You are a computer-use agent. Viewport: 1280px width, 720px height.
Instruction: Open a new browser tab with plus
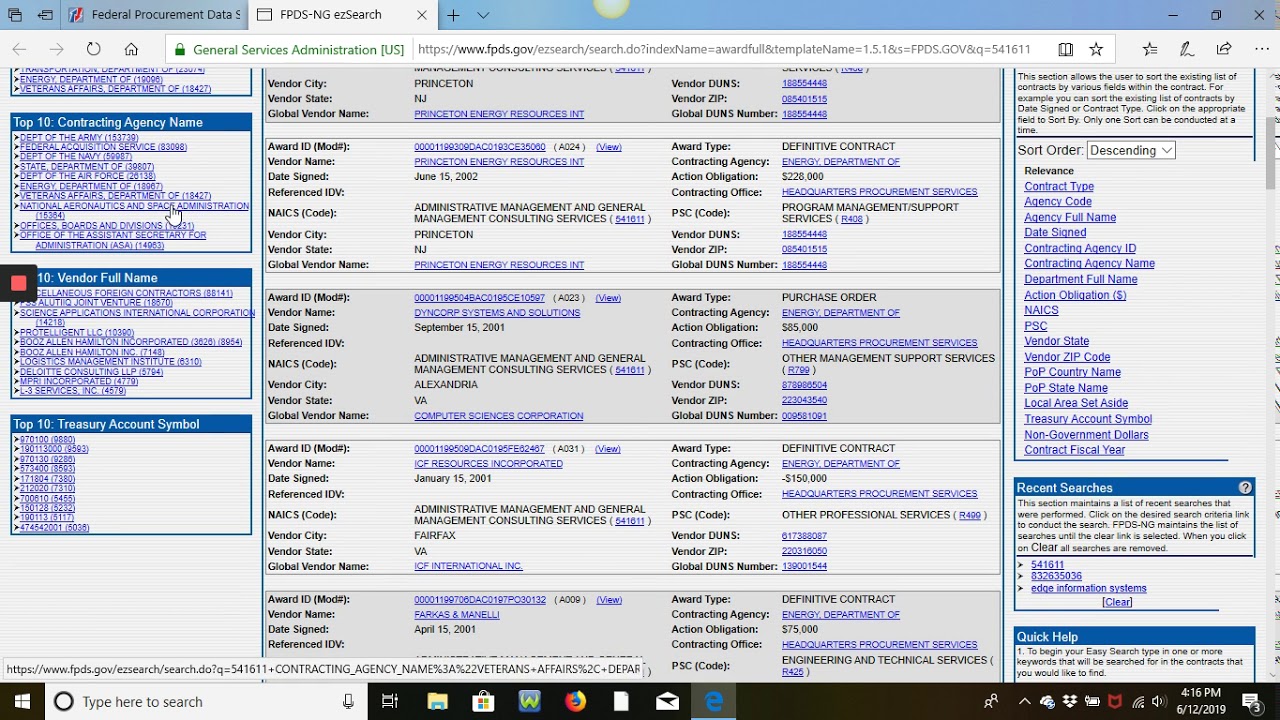[453, 15]
